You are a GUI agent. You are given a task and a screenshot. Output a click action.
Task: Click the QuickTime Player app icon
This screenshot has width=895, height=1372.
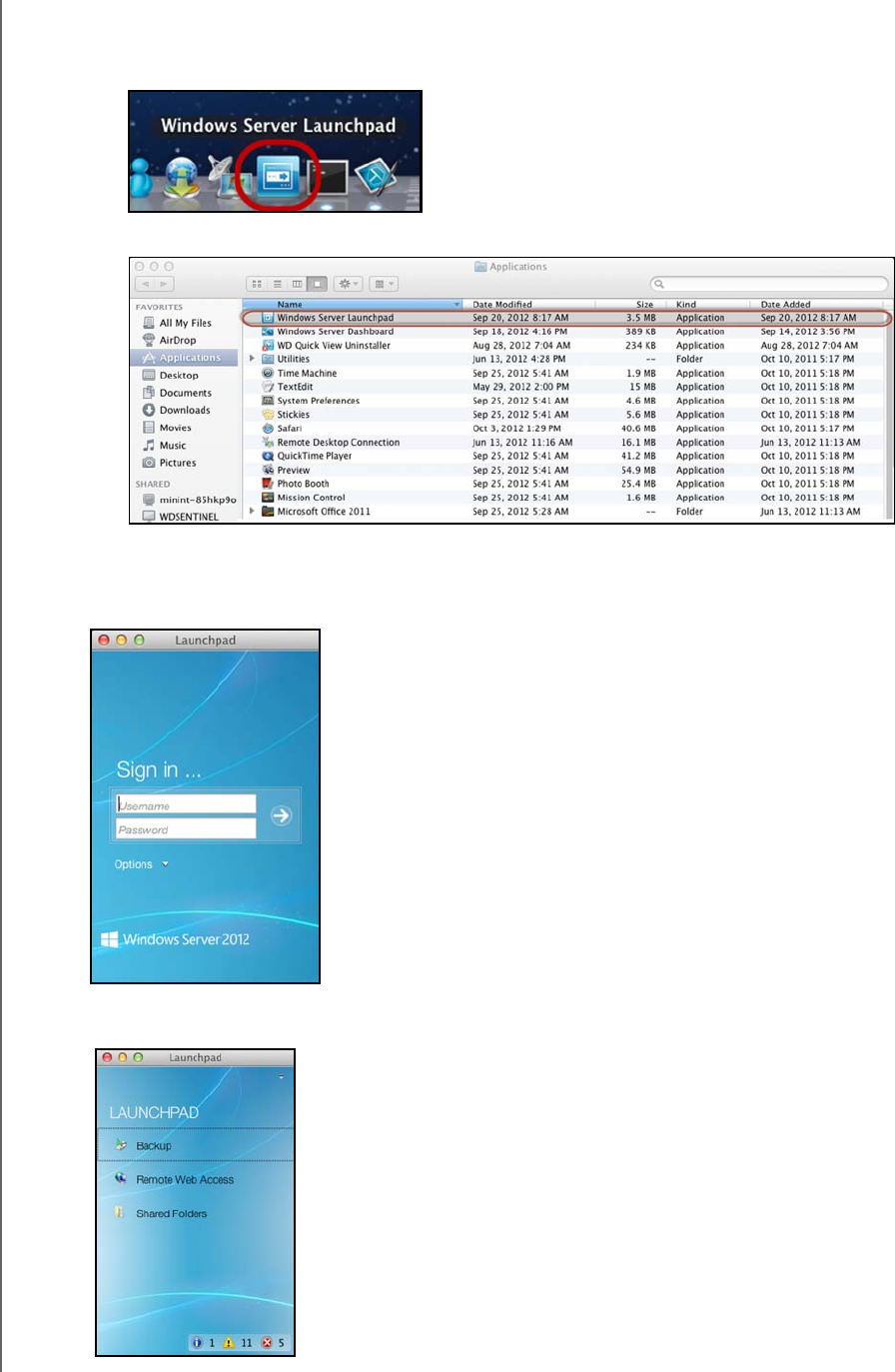pos(268,457)
